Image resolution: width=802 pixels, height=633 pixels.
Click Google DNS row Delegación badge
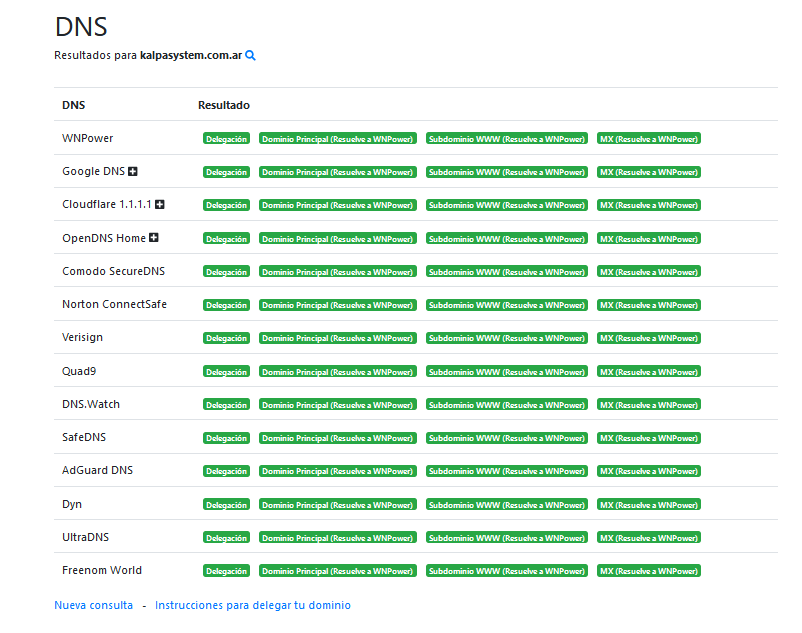pos(227,172)
